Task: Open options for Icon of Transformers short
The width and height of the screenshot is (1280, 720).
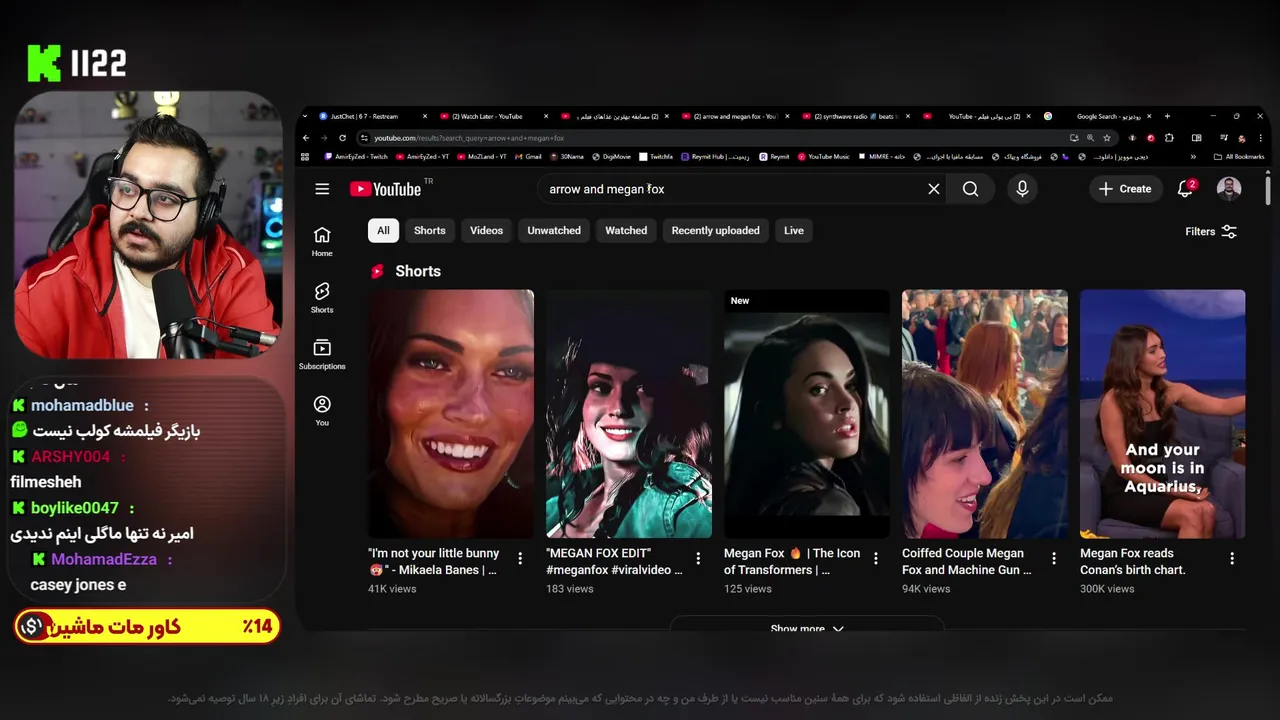Action: tap(876, 558)
